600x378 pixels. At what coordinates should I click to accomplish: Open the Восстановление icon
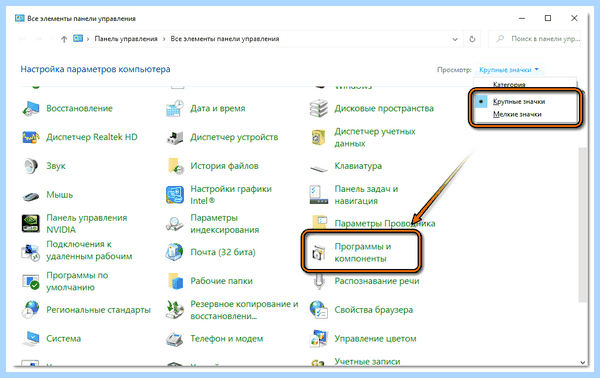click(31, 109)
